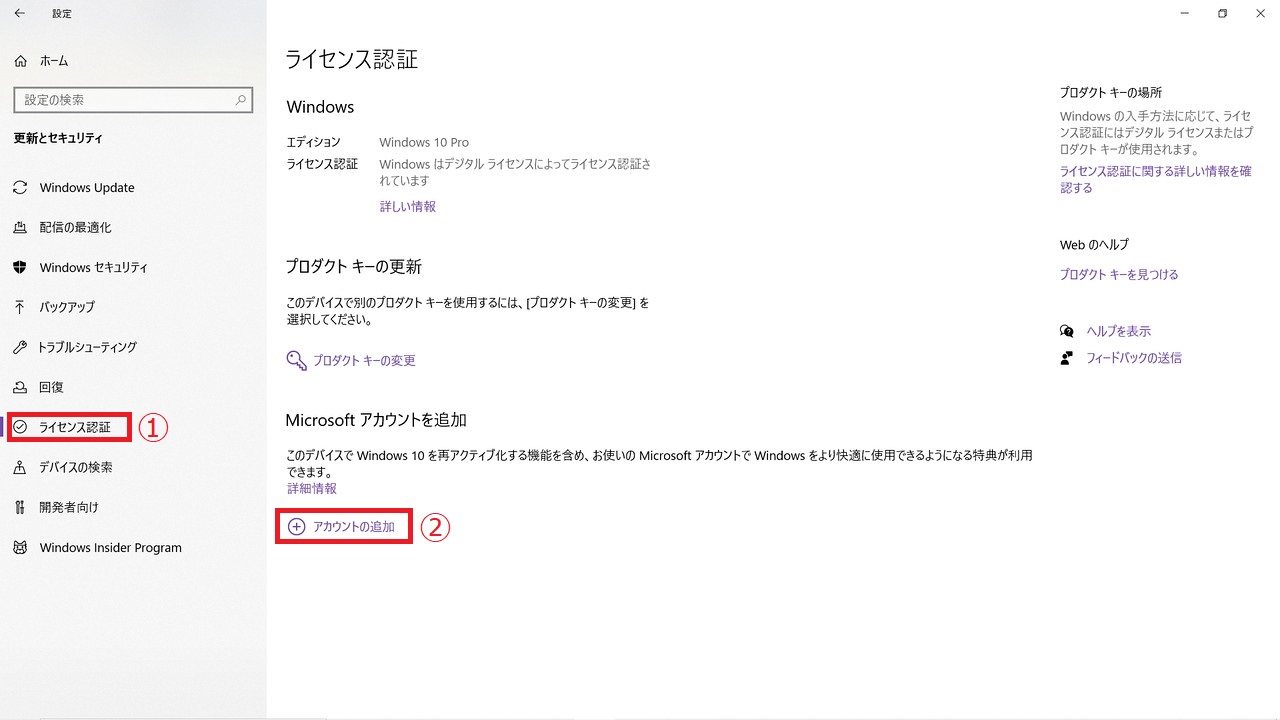The width and height of the screenshot is (1280, 720).
Task: Click the 開発者向け tools icon
Action: pyautogui.click(x=20, y=507)
